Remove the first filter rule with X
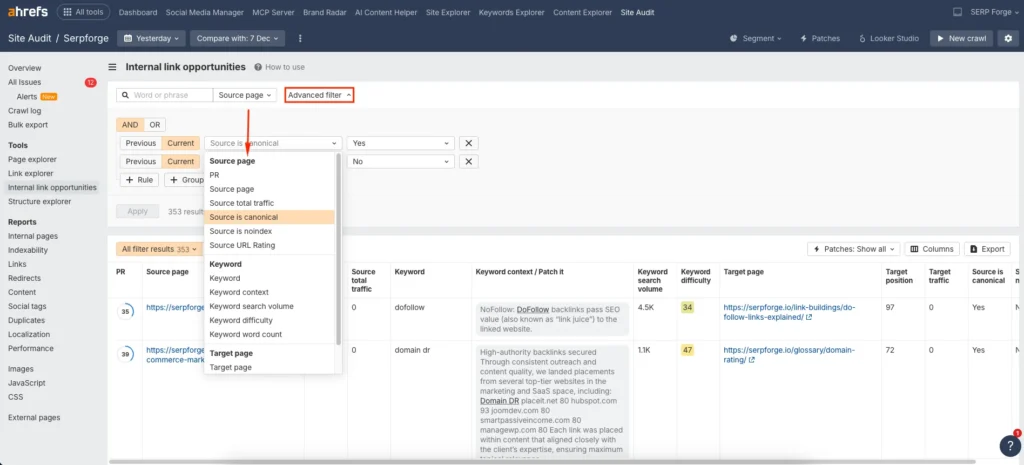1024x465 pixels. pos(468,143)
